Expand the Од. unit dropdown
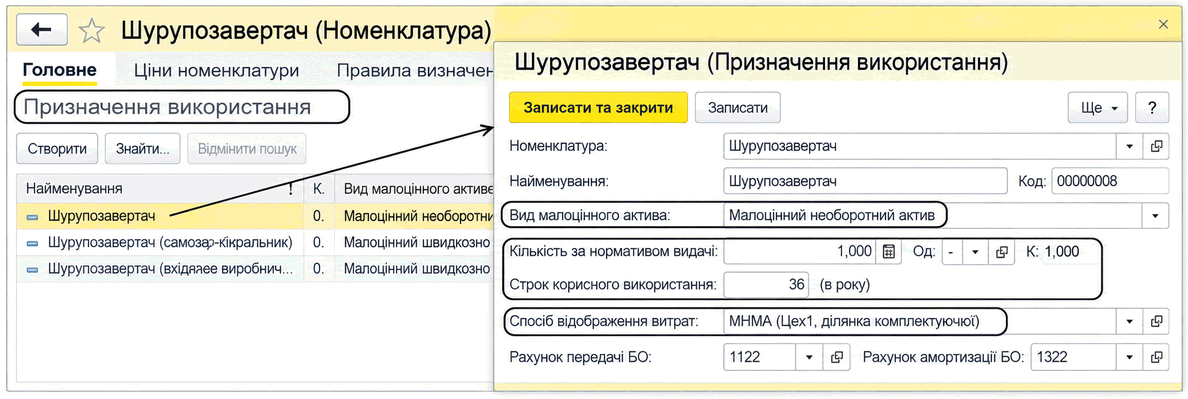The width and height of the screenshot is (1188, 399). click(x=975, y=252)
